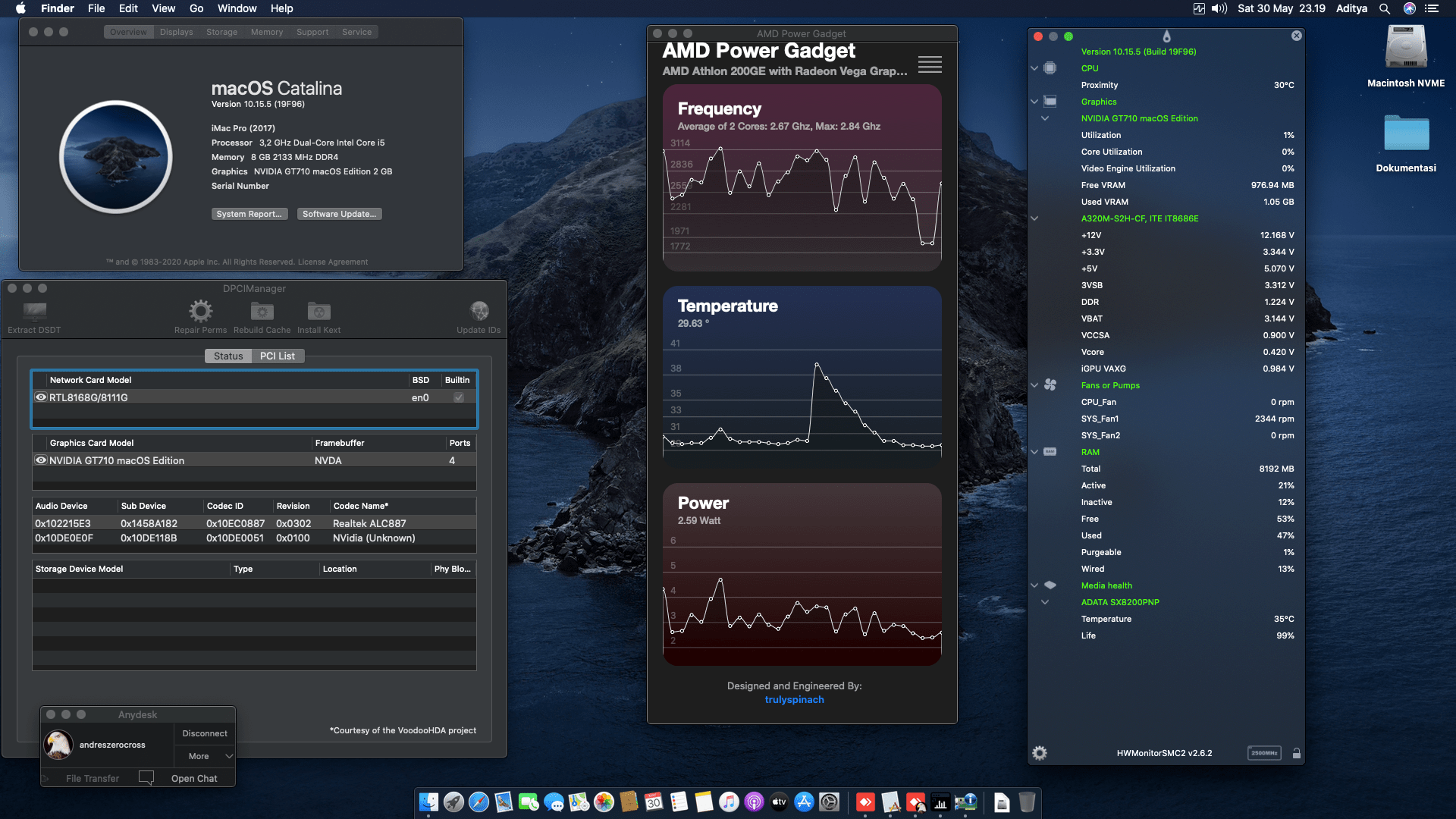This screenshot has width=1456, height=819.
Task: Select the Repair Perms tool in DPCIManager
Action: 200,311
